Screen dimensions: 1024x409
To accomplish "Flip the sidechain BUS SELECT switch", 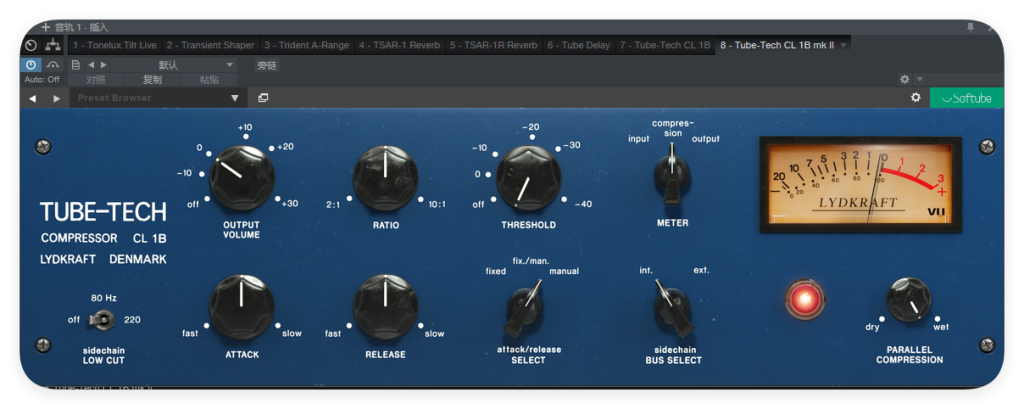I will 672,309.
